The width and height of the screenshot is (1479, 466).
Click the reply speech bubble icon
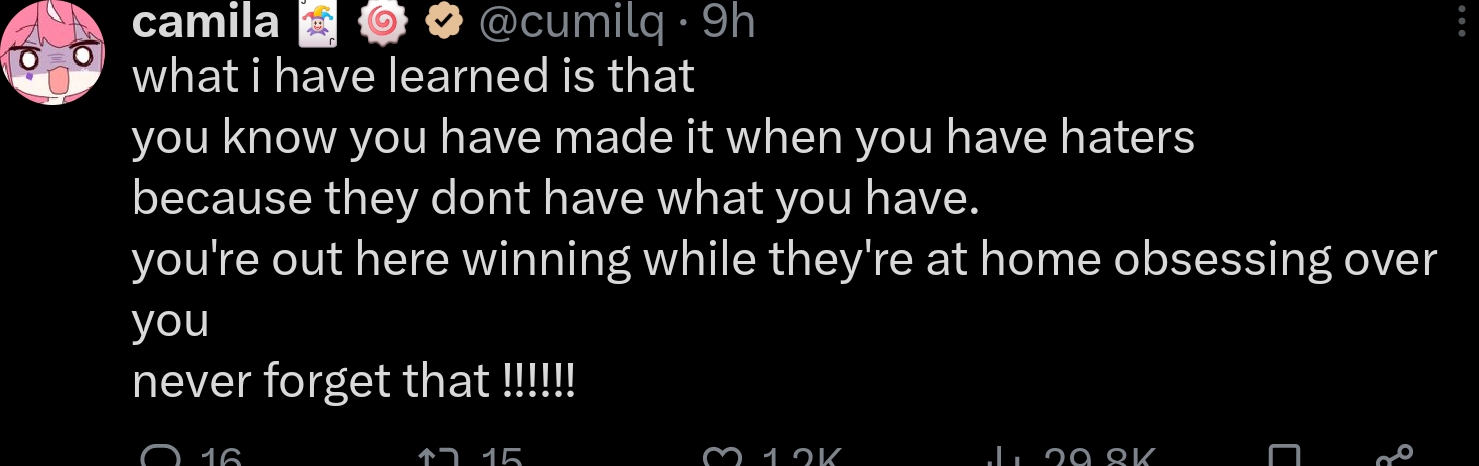coord(158,458)
